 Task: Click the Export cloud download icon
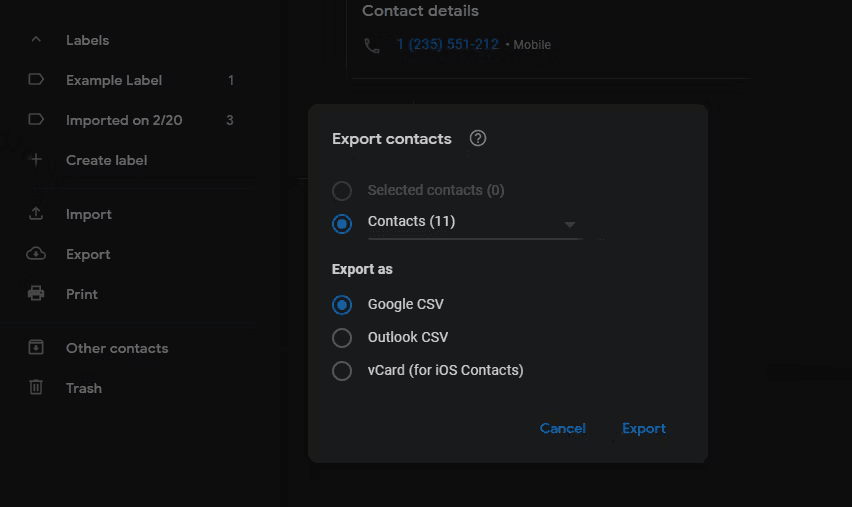coord(36,254)
